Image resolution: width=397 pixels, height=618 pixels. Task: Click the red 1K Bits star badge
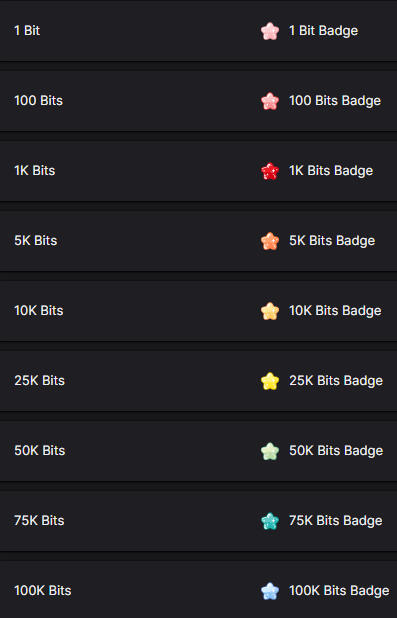point(270,171)
